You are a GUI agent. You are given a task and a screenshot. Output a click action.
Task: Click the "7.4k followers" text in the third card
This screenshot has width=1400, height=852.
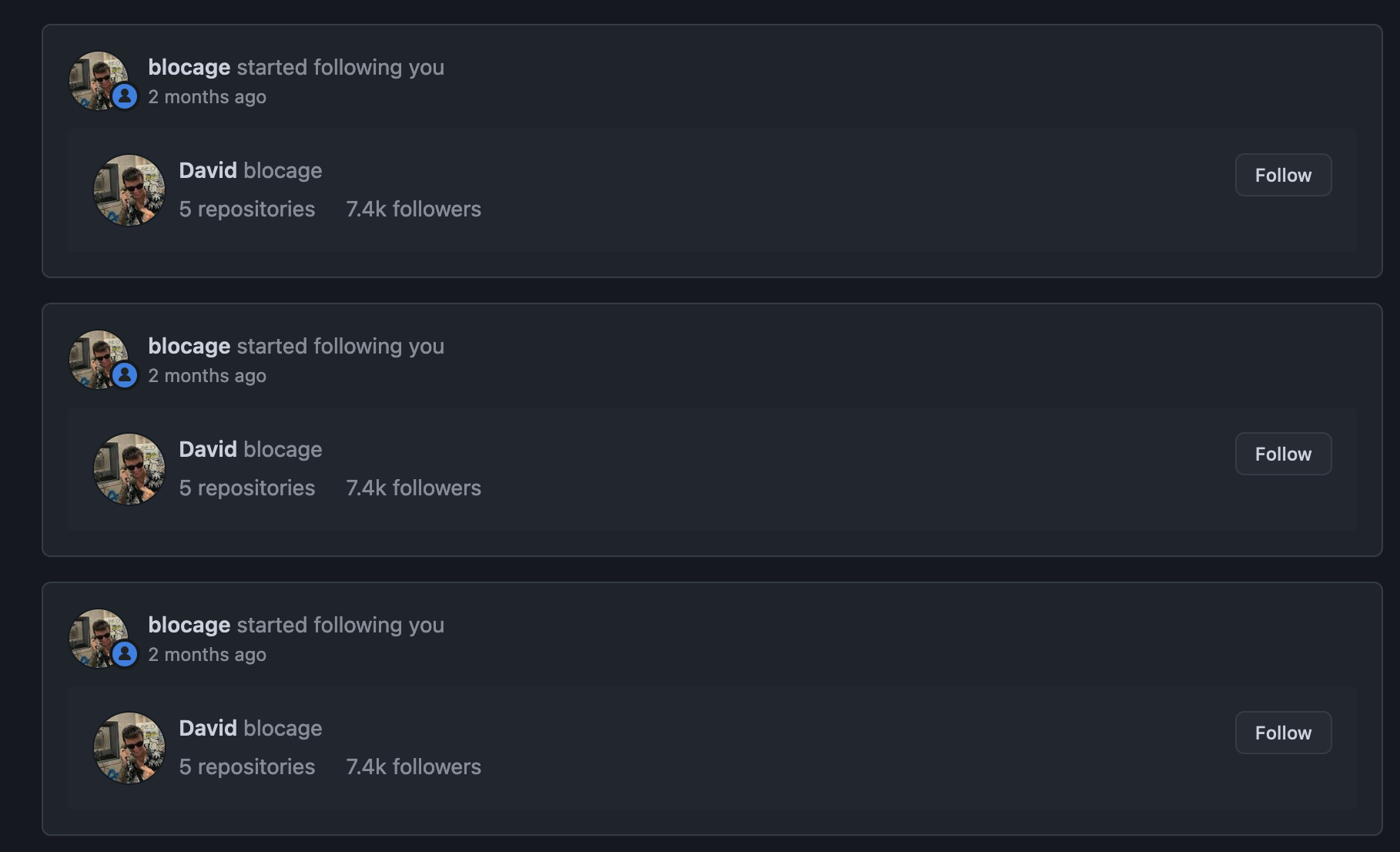point(414,766)
